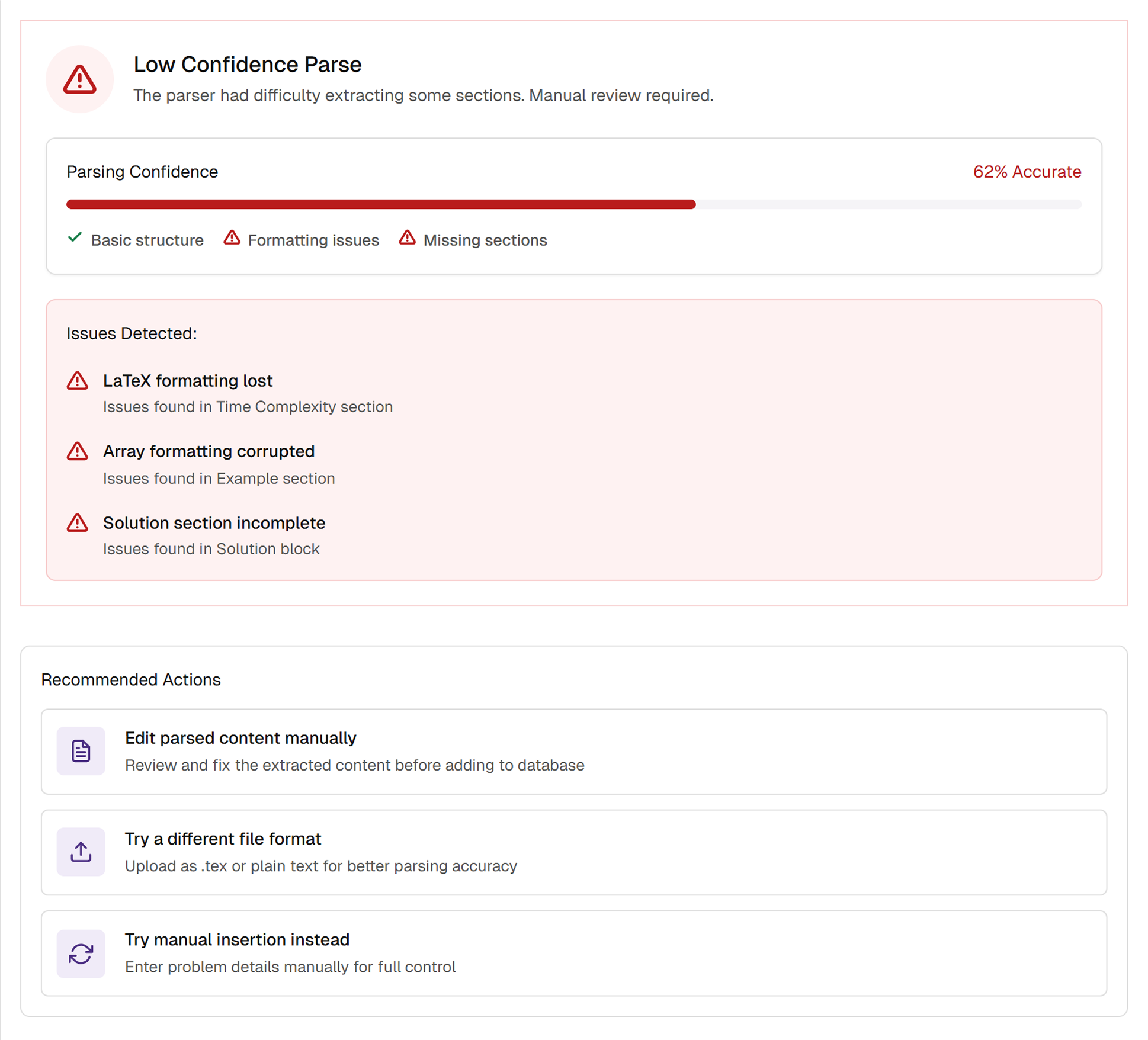Click the Recommended Actions heading
The image size is (1148, 1040).
click(131, 679)
